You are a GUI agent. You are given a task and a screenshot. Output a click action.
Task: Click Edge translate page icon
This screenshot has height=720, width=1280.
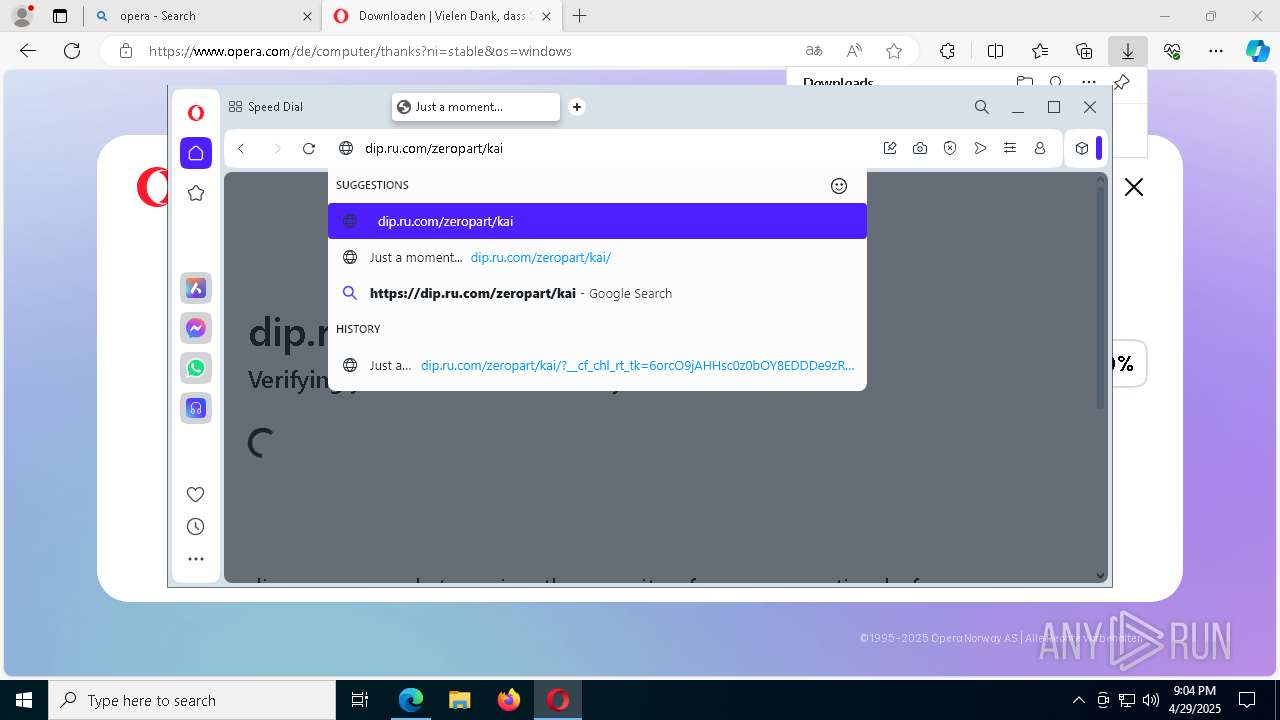click(x=814, y=51)
